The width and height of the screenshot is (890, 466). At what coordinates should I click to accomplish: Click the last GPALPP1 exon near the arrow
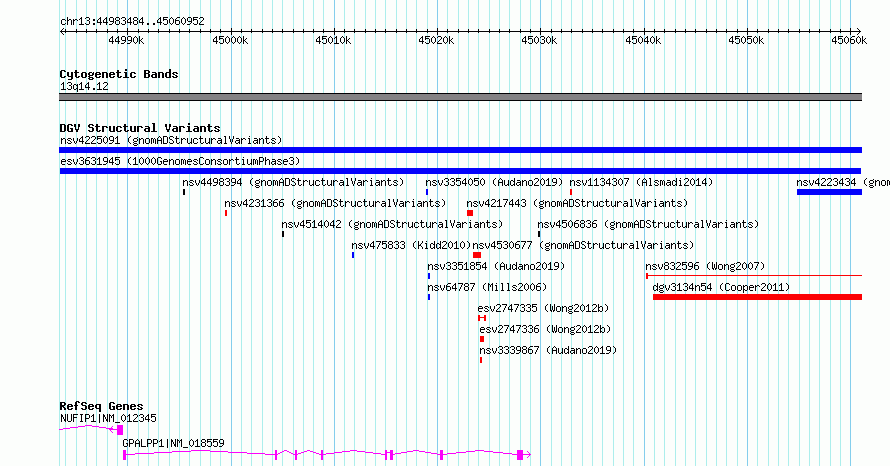[520, 455]
